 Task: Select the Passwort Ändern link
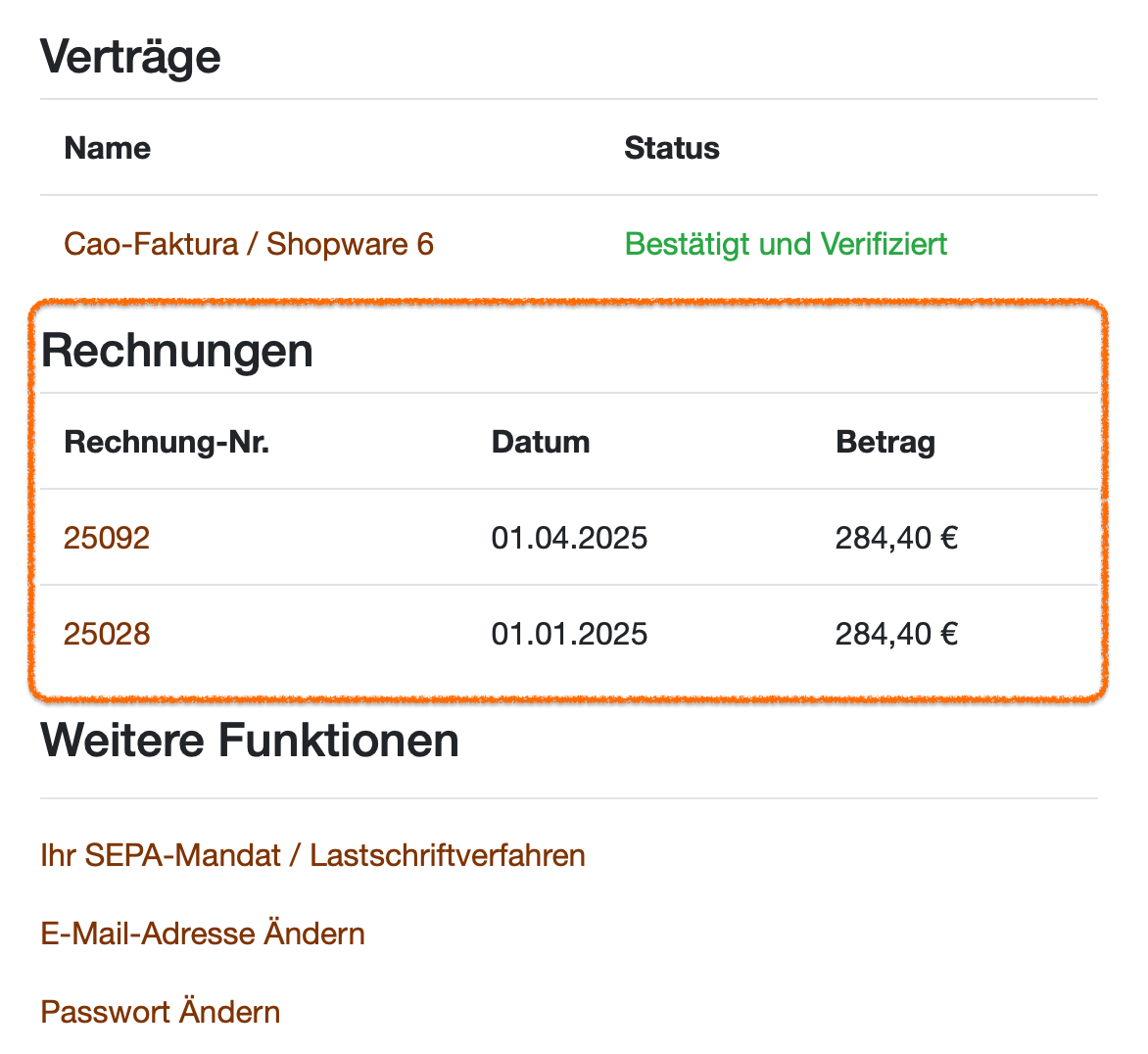click(x=161, y=1012)
